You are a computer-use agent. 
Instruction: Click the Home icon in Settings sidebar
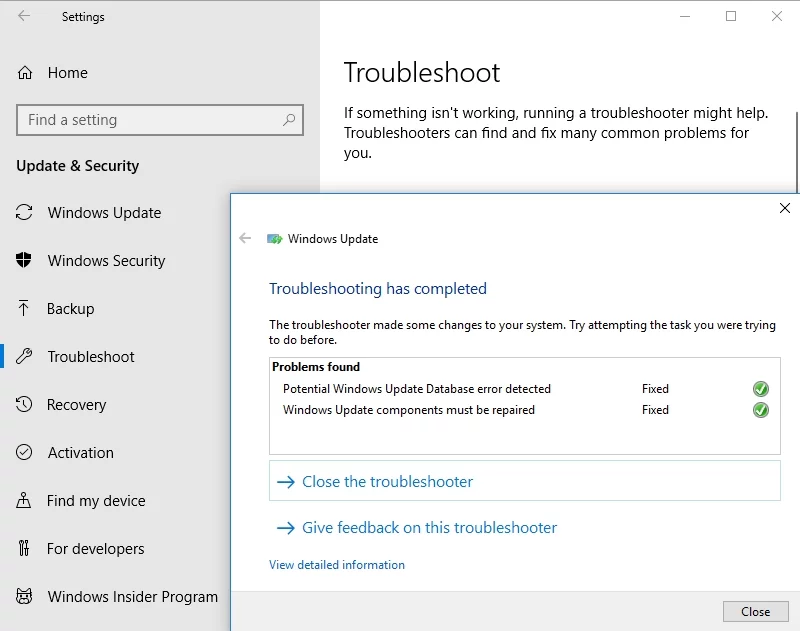[25, 73]
